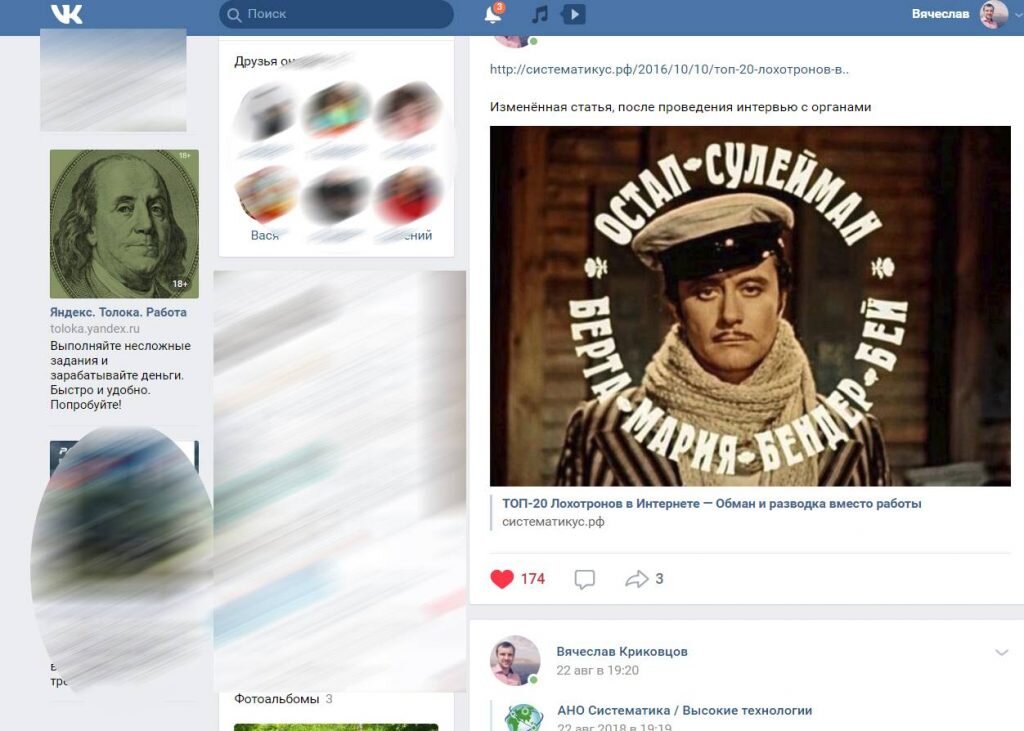Open Вячеслав Криковцов profile name
The width and height of the screenshot is (1024, 731).
[622, 651]
